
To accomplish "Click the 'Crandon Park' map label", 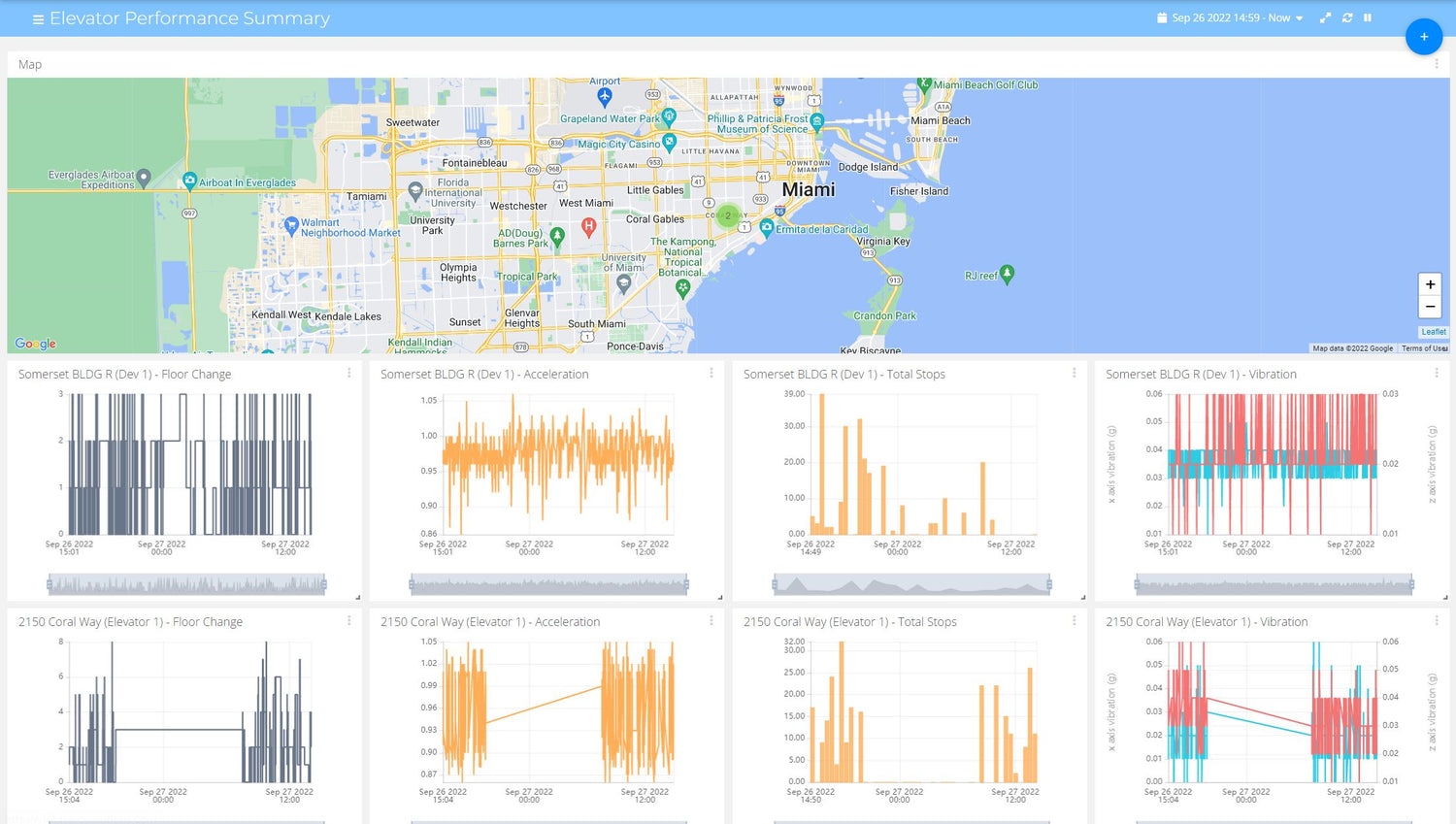I will click(x=885, y=315).
